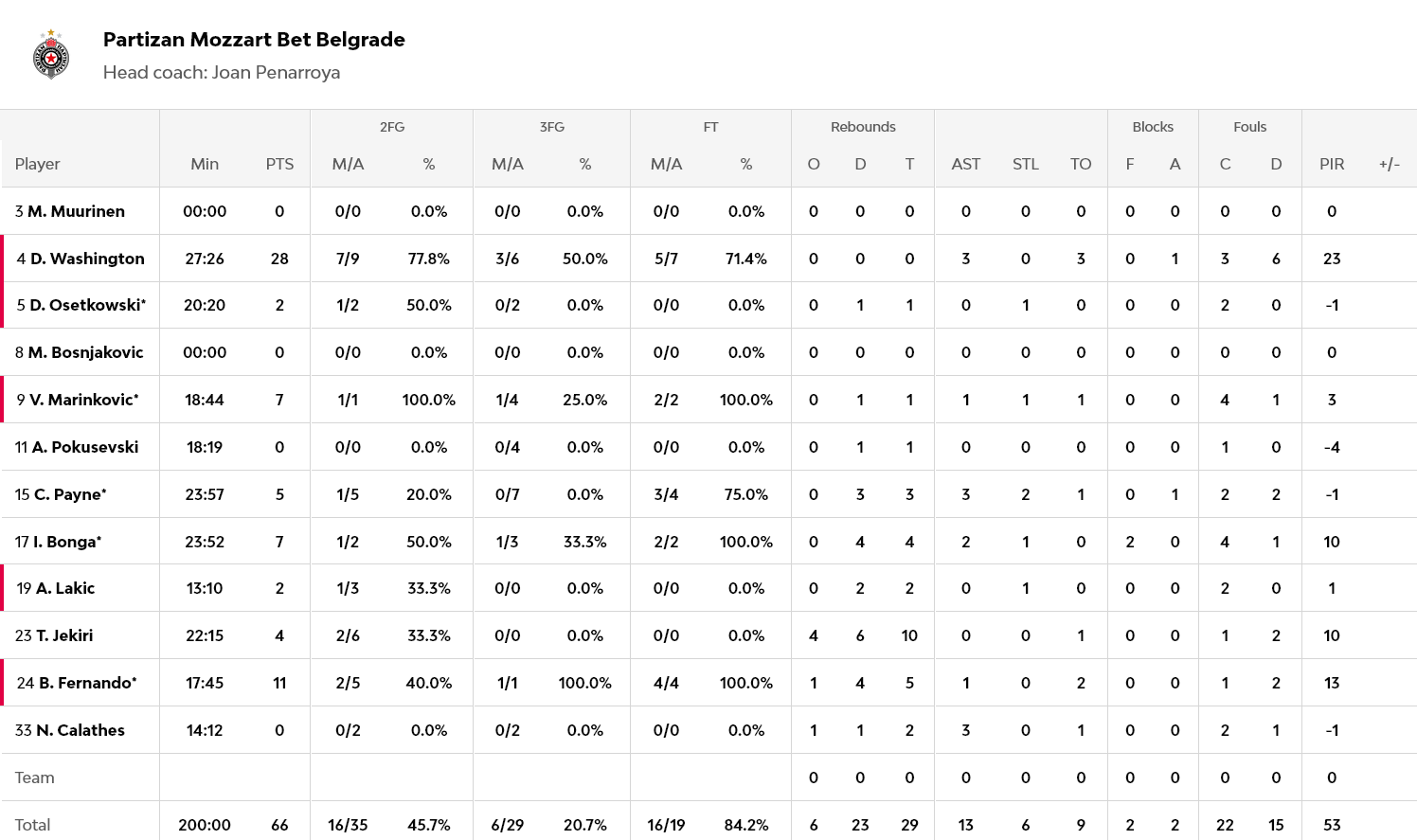Select the +/- column header
Viewport: 1417px width, 840px height.
click(x=1390, y=164)
